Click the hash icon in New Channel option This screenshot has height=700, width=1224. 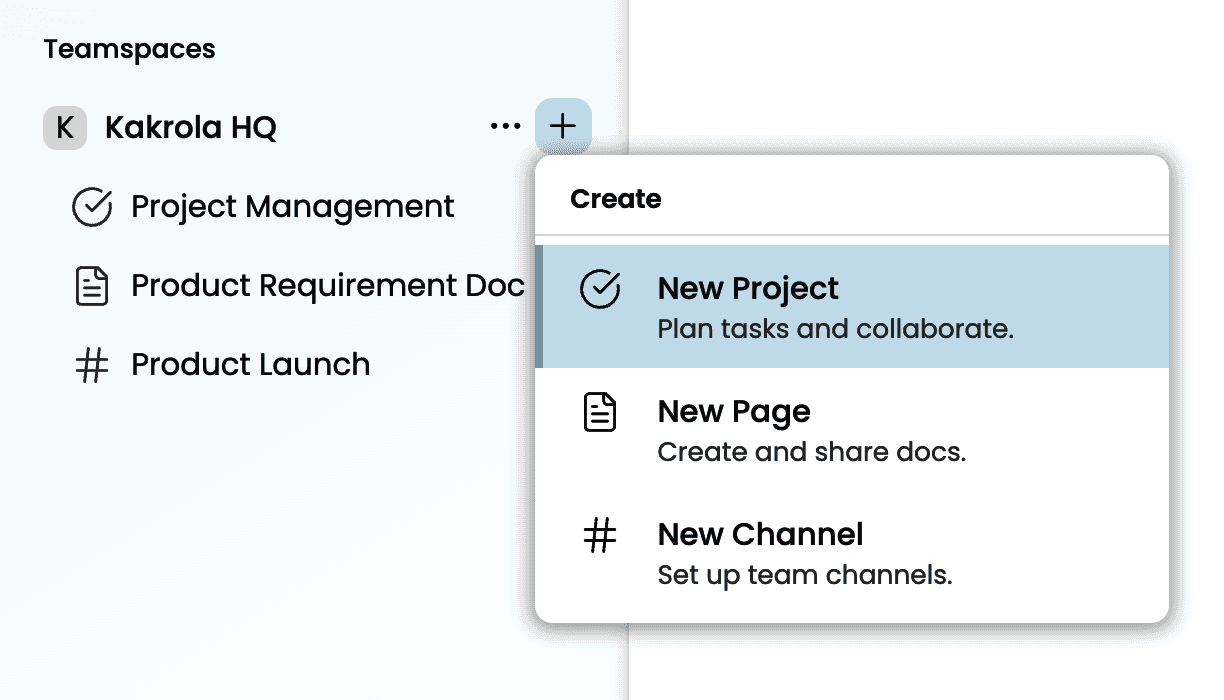click(x=600, y=536)
